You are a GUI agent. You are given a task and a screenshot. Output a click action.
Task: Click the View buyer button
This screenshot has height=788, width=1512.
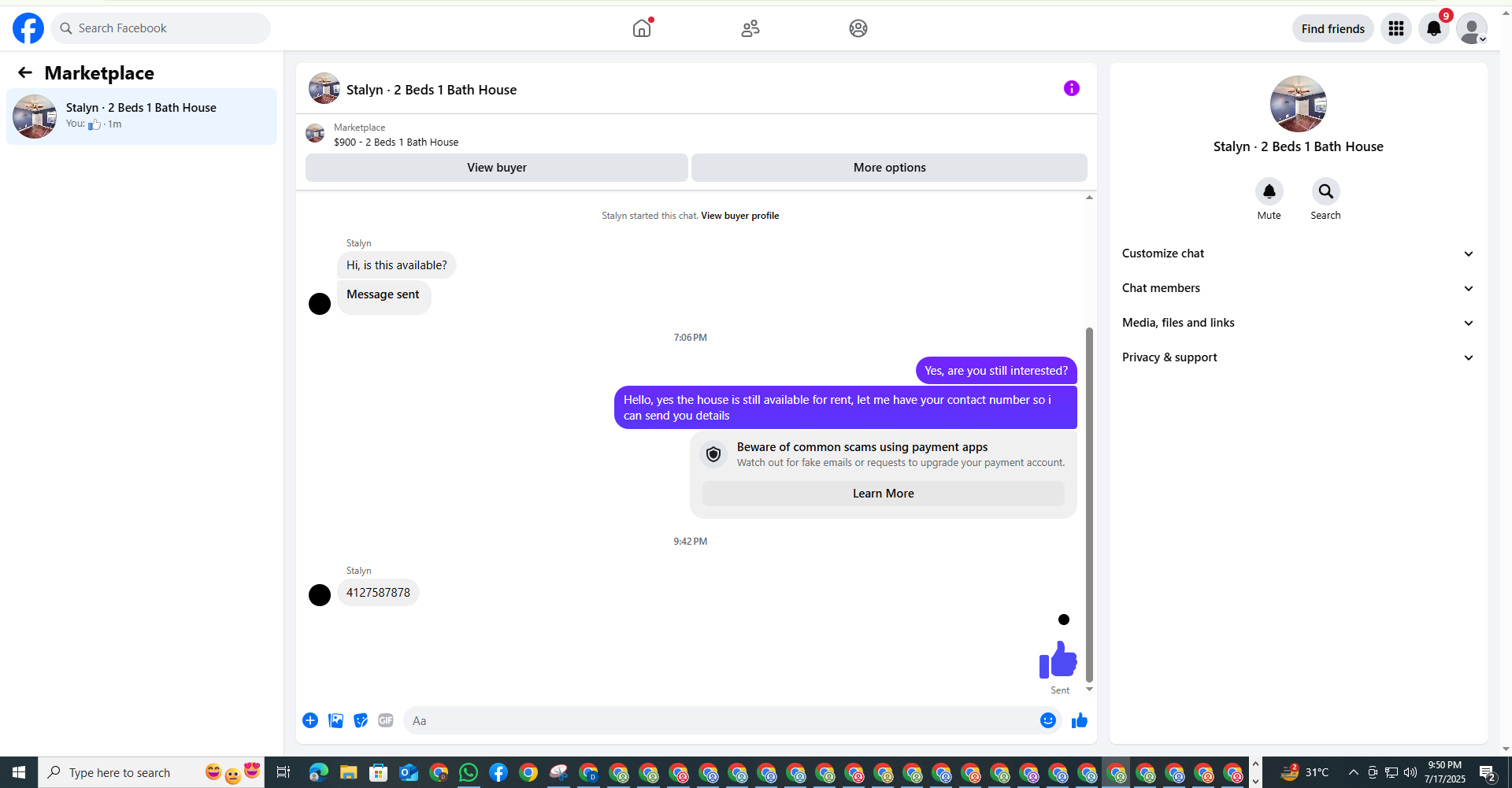pos(497,168)
